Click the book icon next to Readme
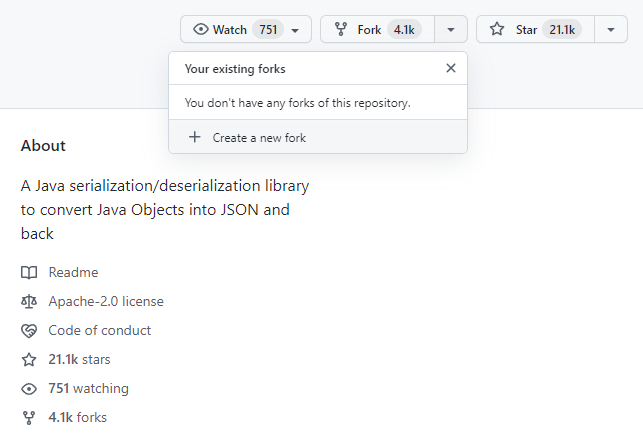 tap(29, 272)
